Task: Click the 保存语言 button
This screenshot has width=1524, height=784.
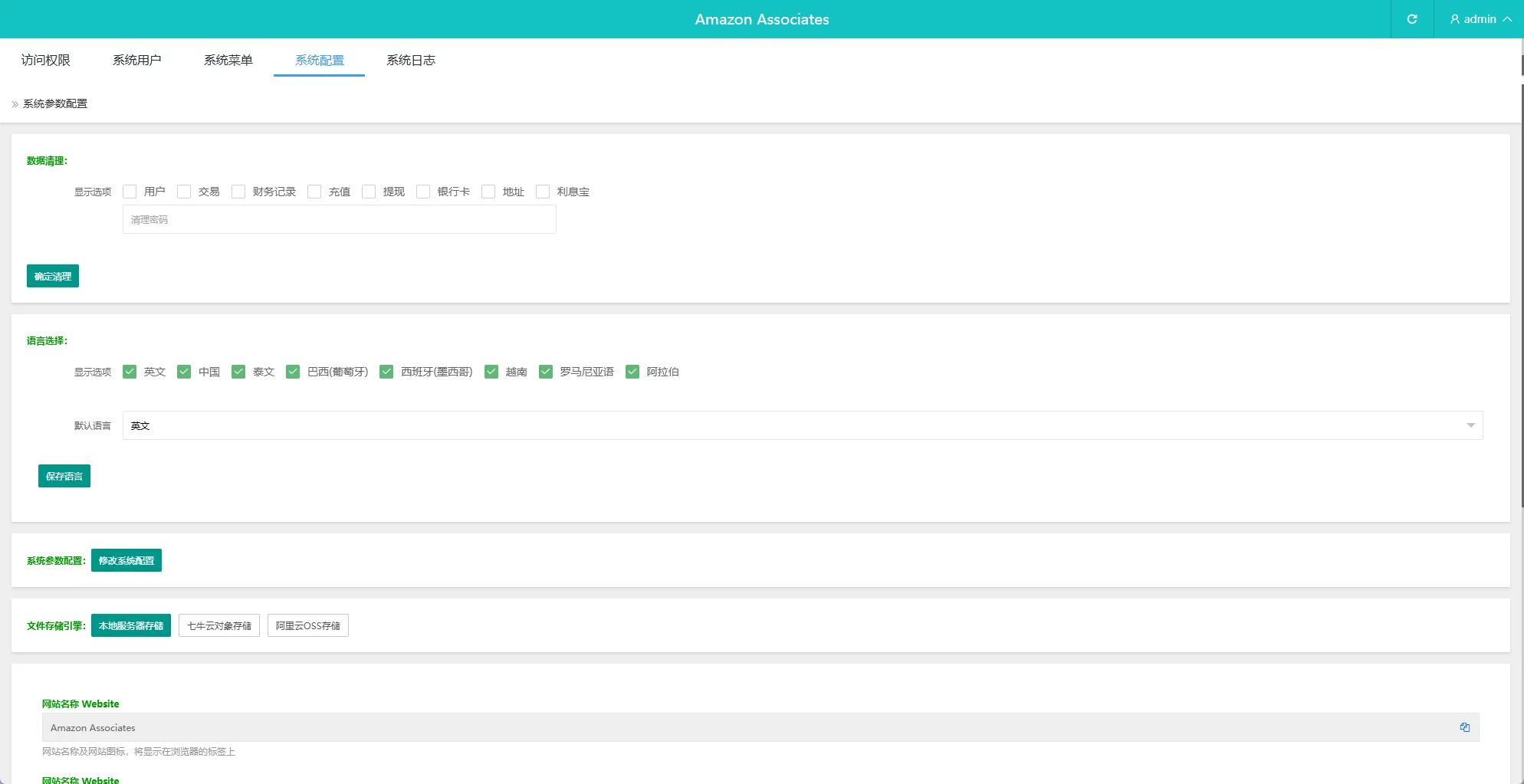Action: (64, 476)
